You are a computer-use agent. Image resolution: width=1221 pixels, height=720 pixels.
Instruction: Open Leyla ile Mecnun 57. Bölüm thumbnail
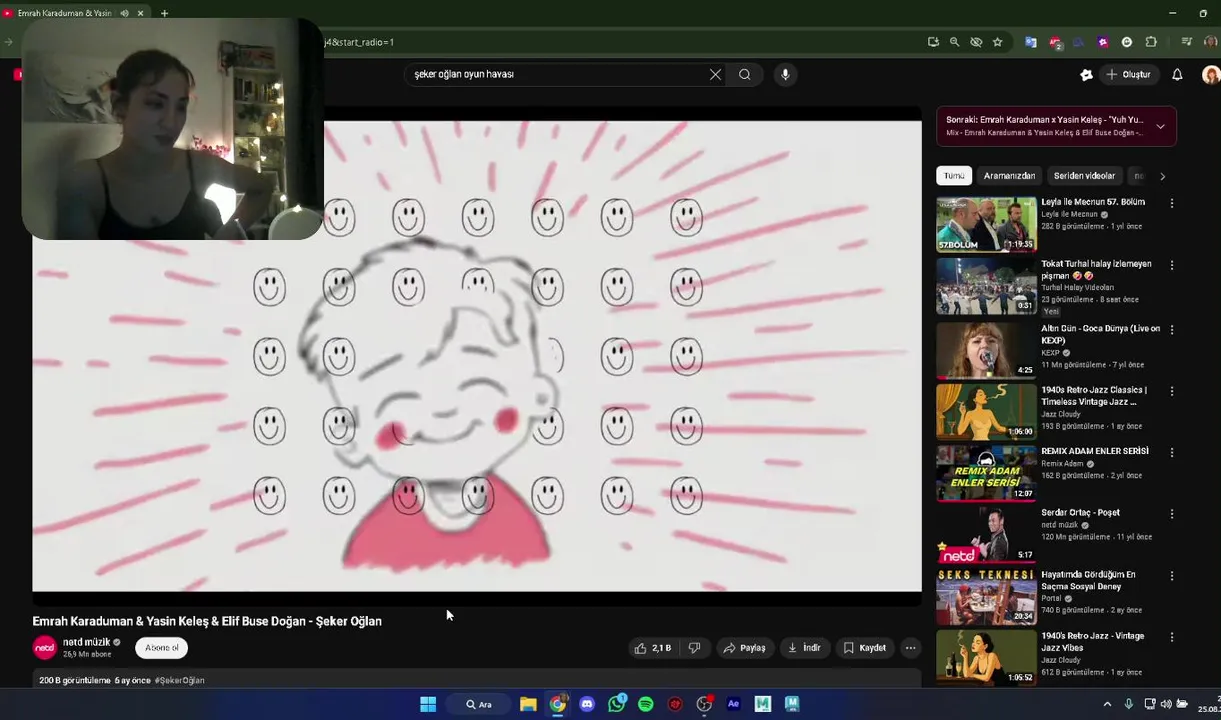(986, 224)
